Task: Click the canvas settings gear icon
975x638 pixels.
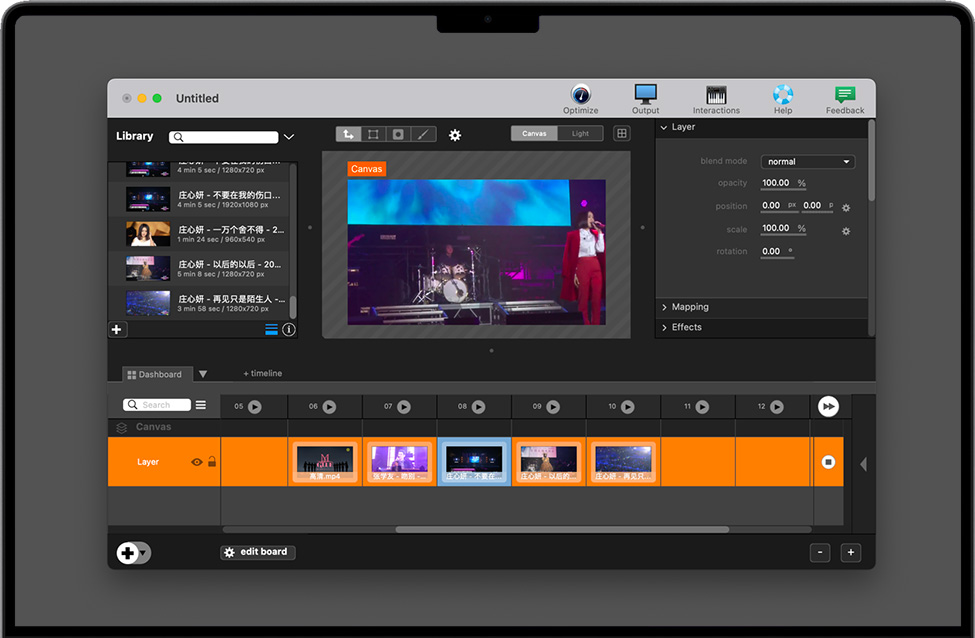Action: pyautogui.click(x=455, y=134)
